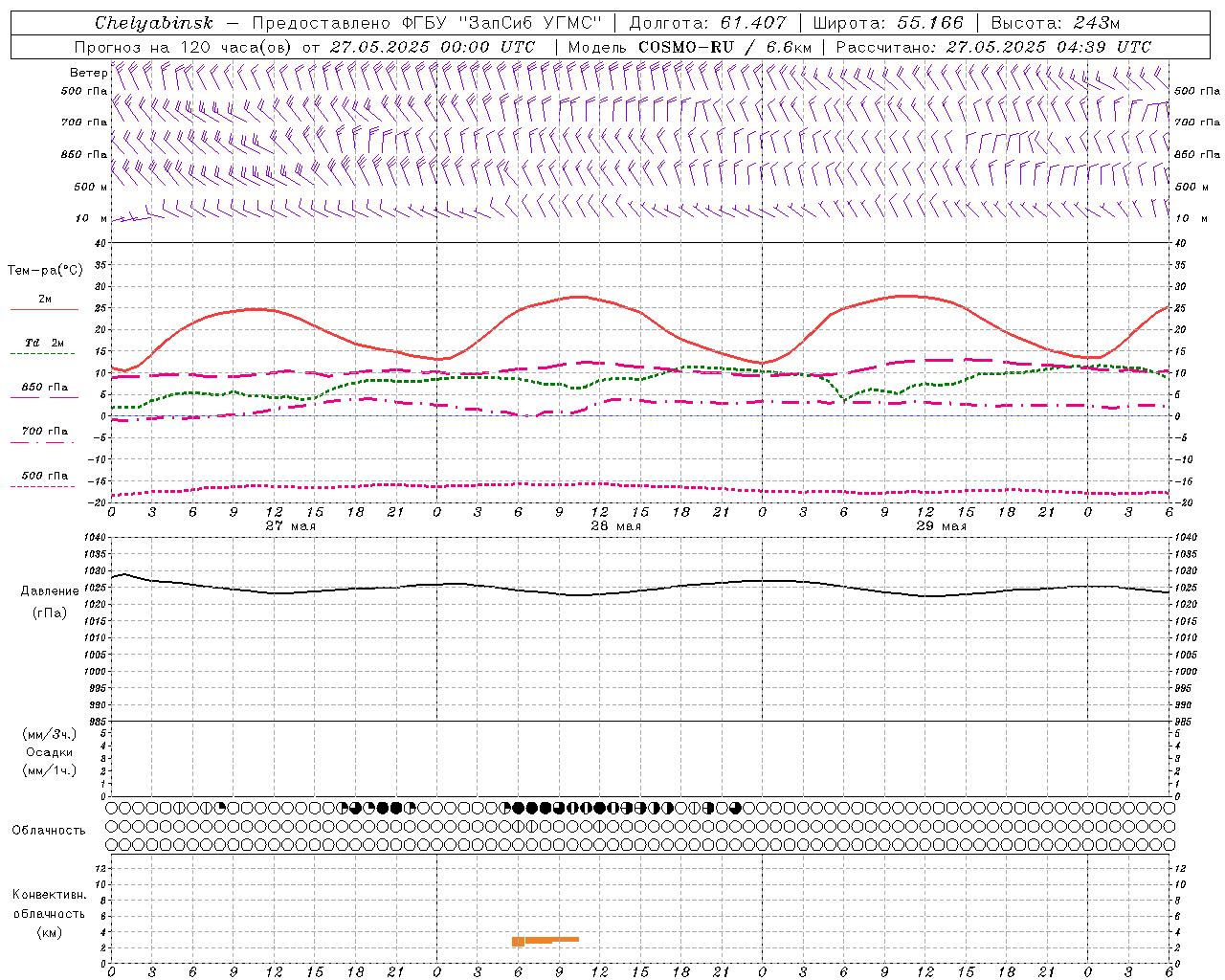Click the 'Рассчитано: 27.05.2025 04:39 UTC' text
The image size is (1225, 980).
click(993, 47)
